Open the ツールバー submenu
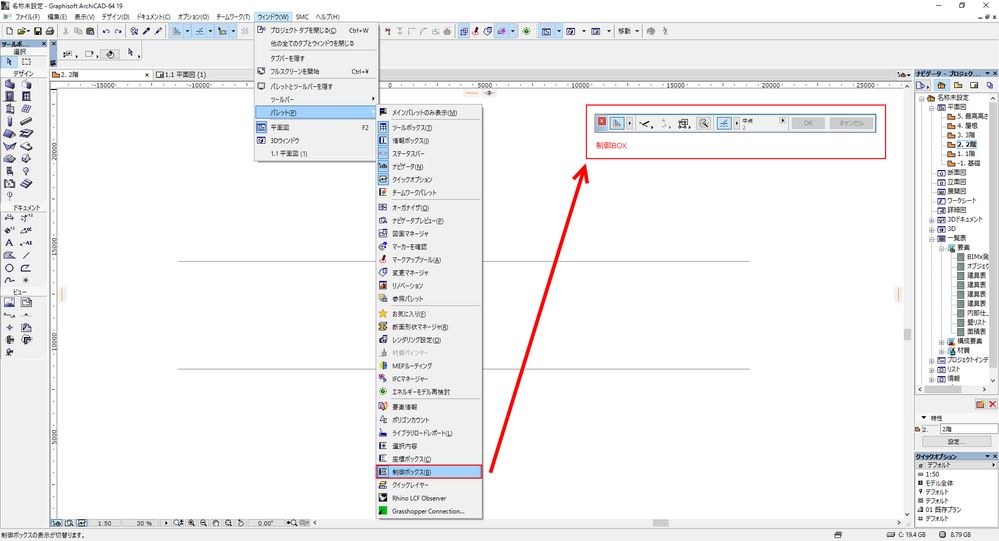 [315, 99]
